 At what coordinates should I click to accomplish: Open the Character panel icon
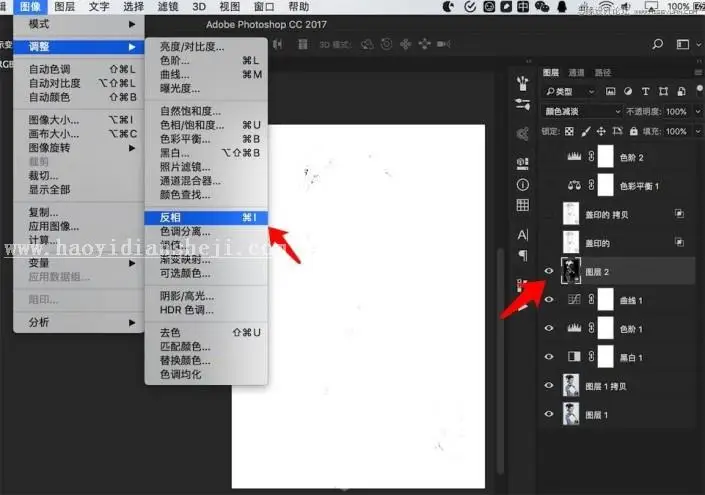coord(522,235)
